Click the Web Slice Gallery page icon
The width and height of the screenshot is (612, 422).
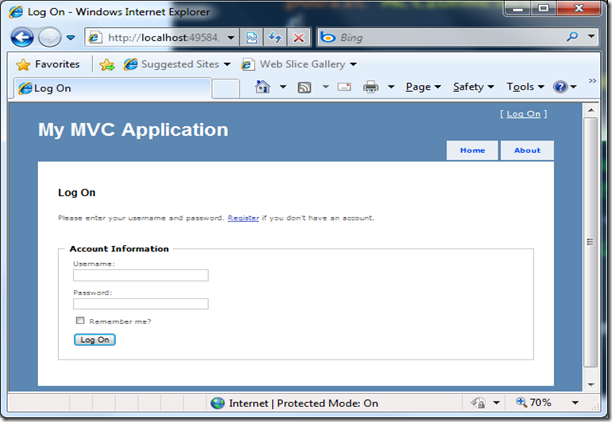[x=247, y=64]
